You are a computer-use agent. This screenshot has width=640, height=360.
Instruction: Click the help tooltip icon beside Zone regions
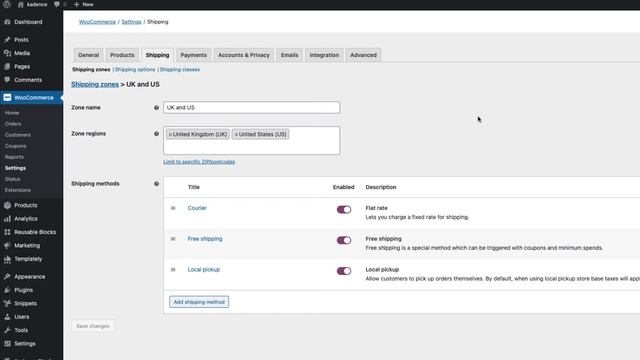(x=156, y=134)
